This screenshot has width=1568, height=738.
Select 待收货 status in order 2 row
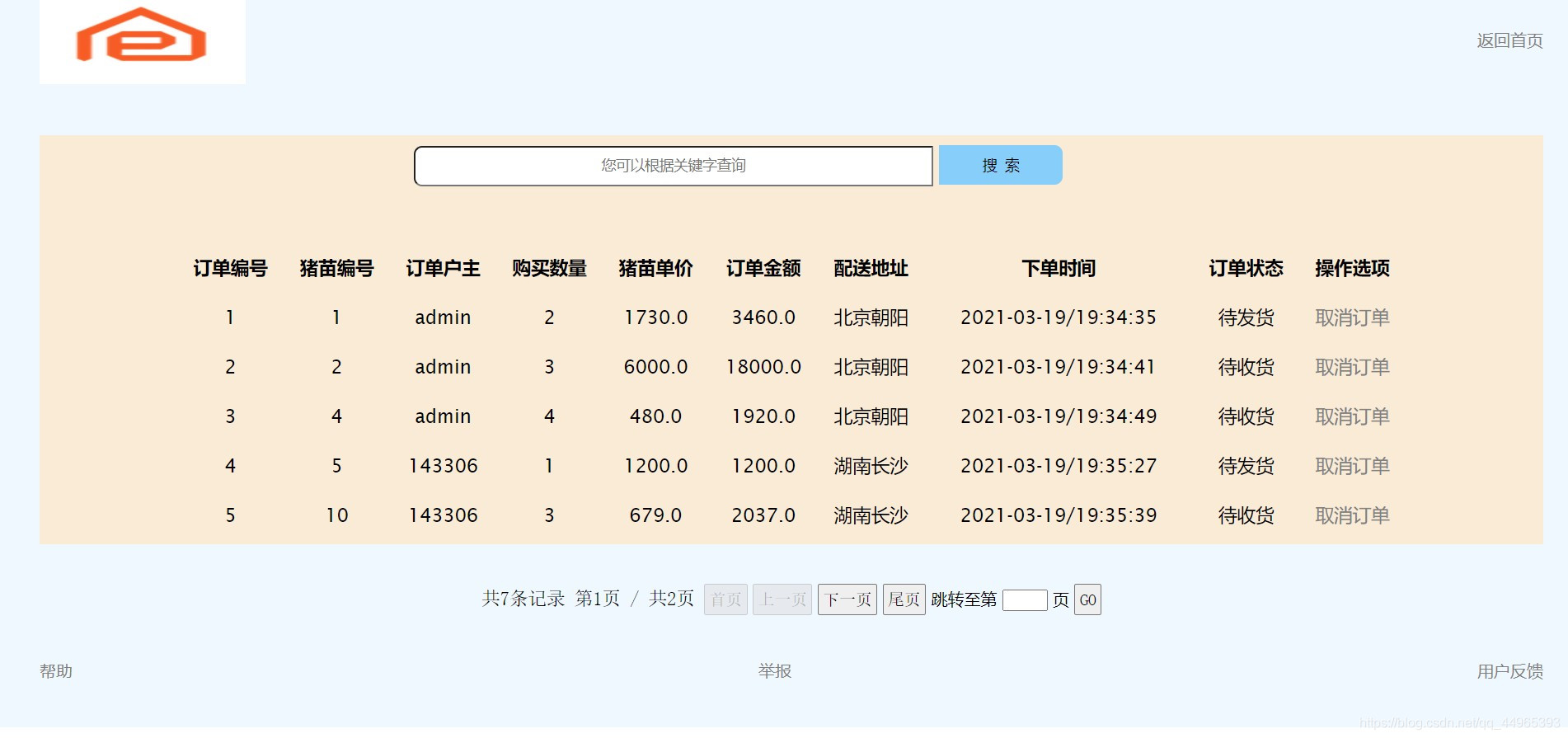click(x=1246, y=367)
